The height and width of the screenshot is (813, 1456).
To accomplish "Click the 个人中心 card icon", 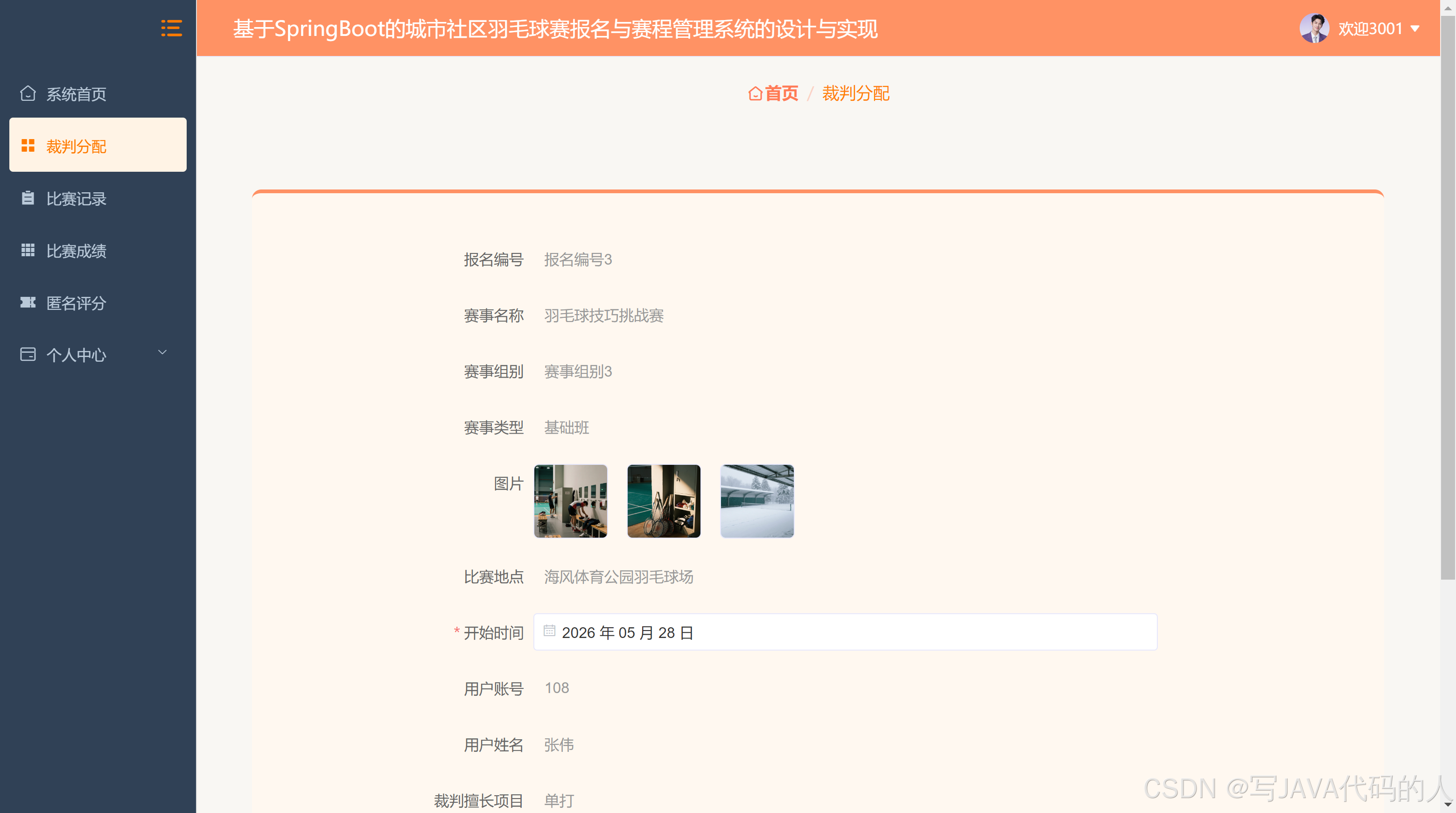I will pyautogui.click(x=28, y=354).
